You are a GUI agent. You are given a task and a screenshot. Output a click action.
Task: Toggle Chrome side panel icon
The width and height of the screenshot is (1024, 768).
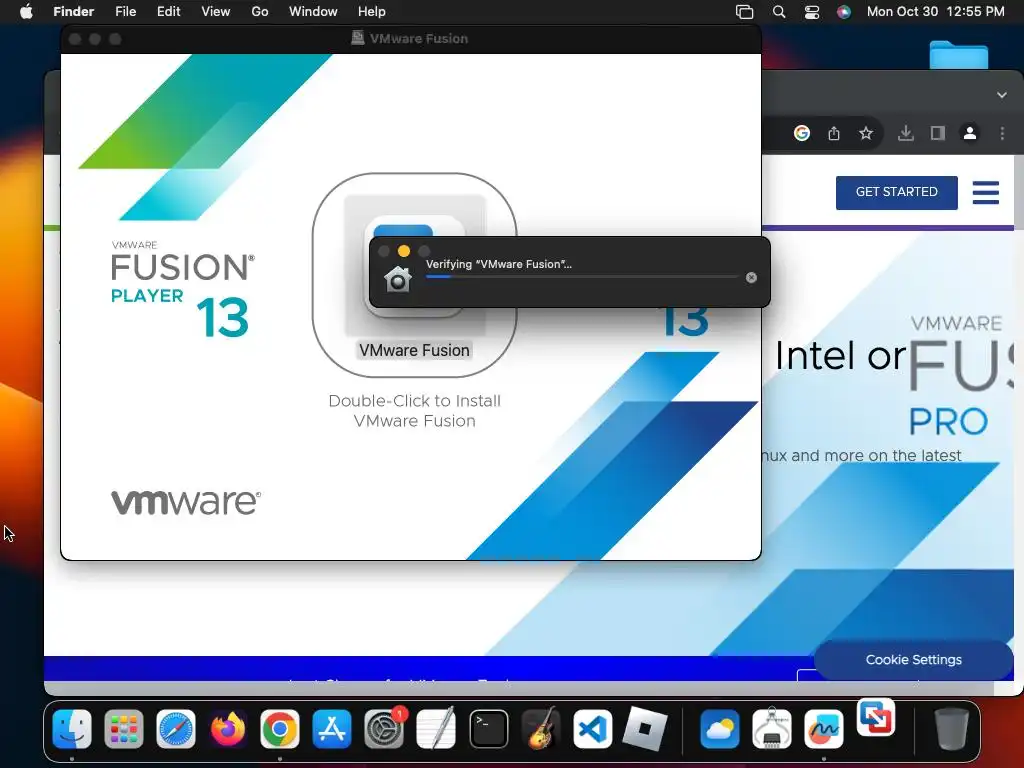tap(938, 133)
